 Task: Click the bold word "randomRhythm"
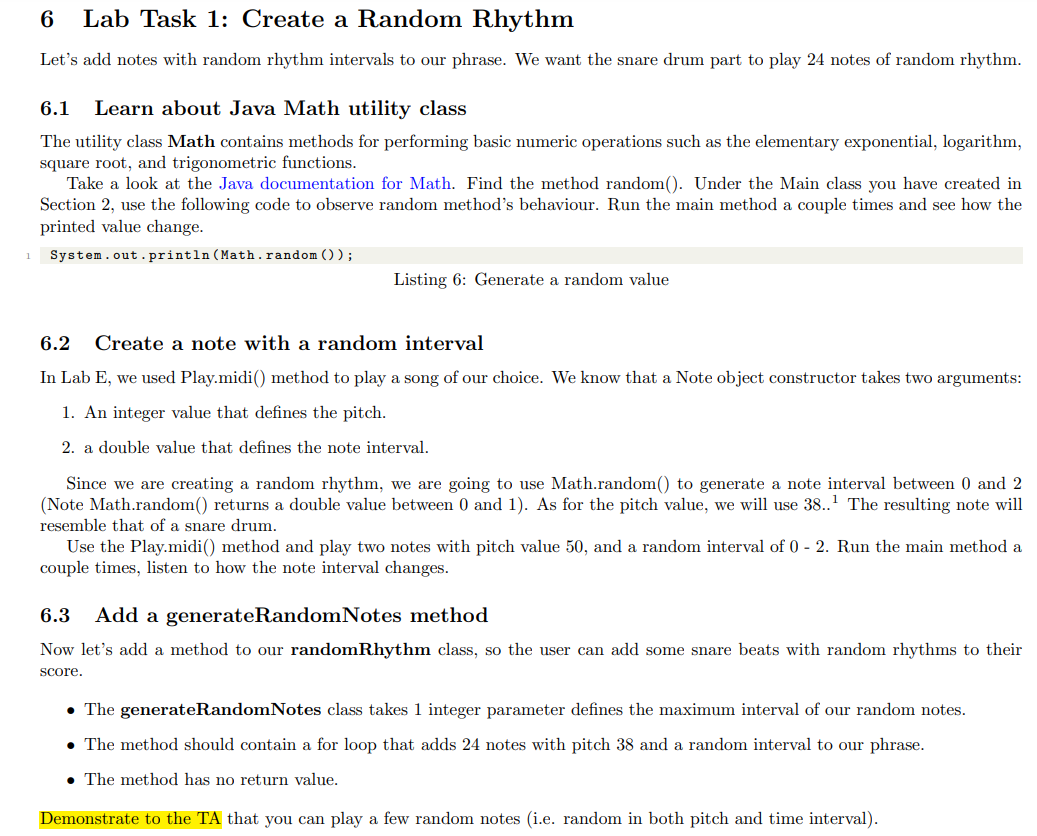360,649
